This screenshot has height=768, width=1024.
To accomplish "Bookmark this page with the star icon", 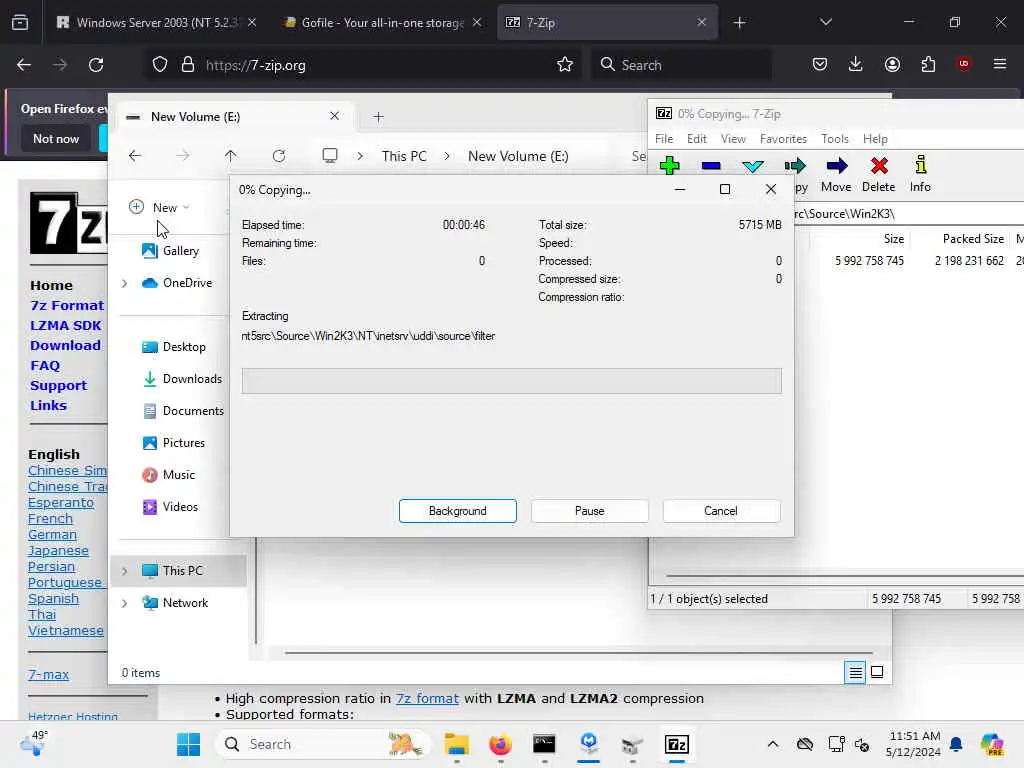I will pyautogui.click(x=565, y=65).
